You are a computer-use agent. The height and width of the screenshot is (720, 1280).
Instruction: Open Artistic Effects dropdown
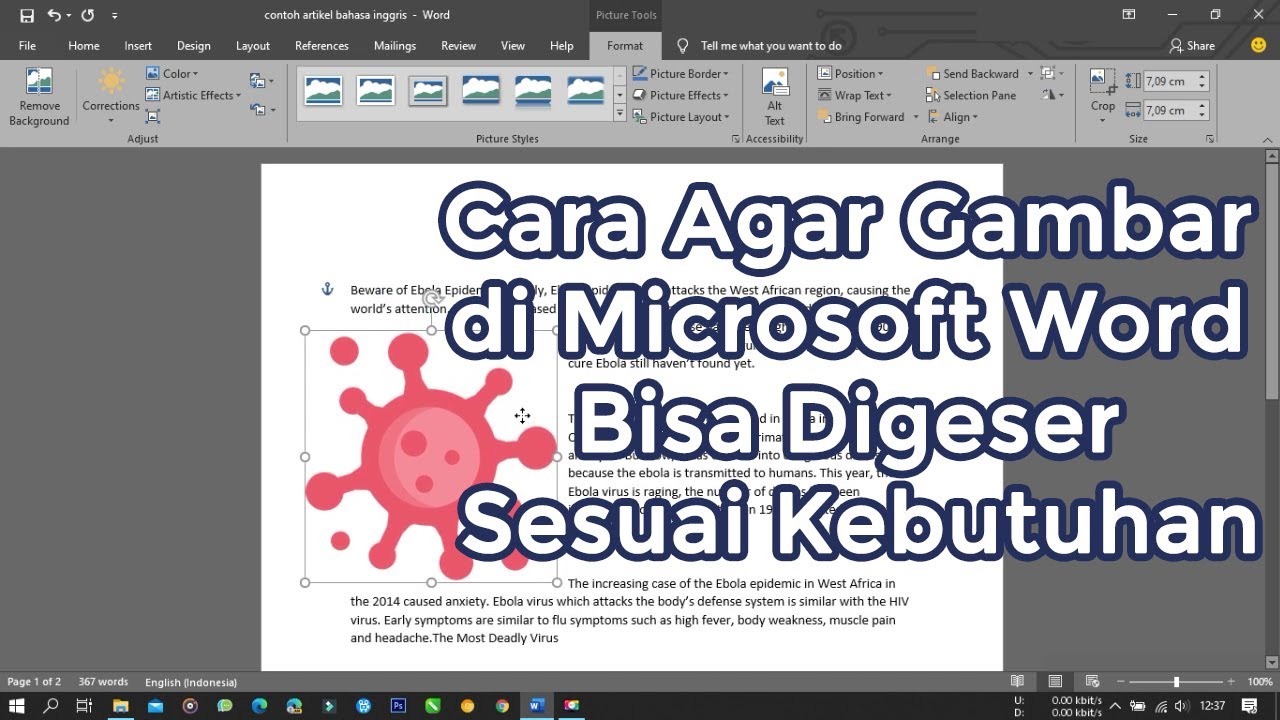coord(194,96)
